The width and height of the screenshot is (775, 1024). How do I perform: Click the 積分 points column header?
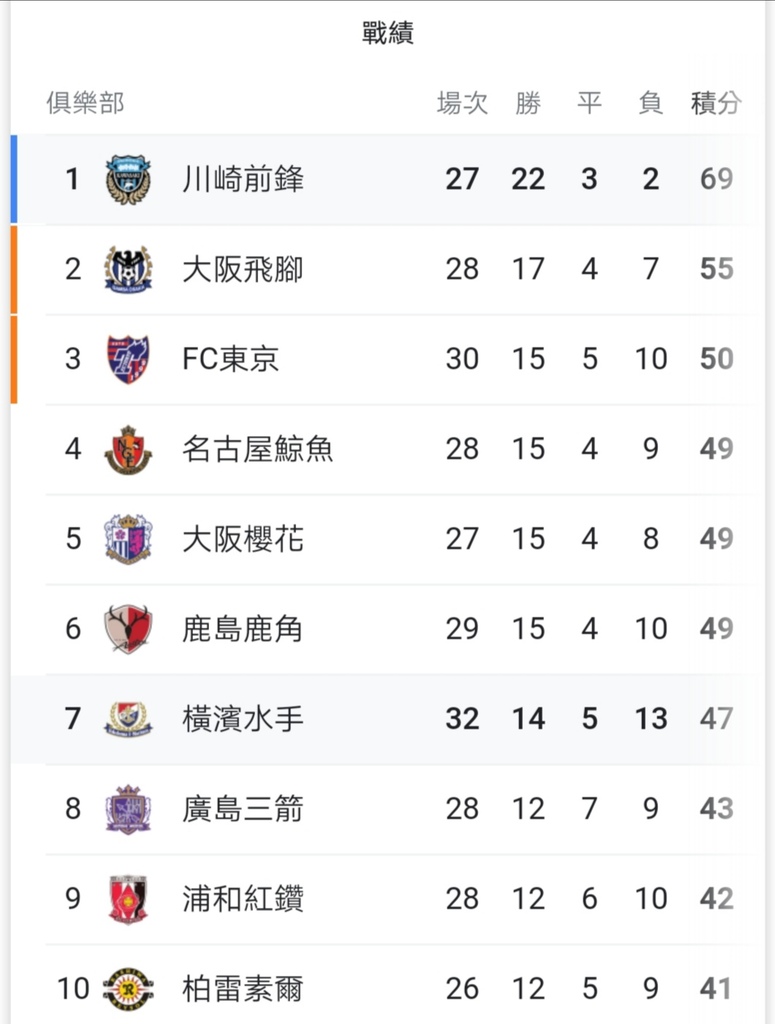(x=716, y=103)
